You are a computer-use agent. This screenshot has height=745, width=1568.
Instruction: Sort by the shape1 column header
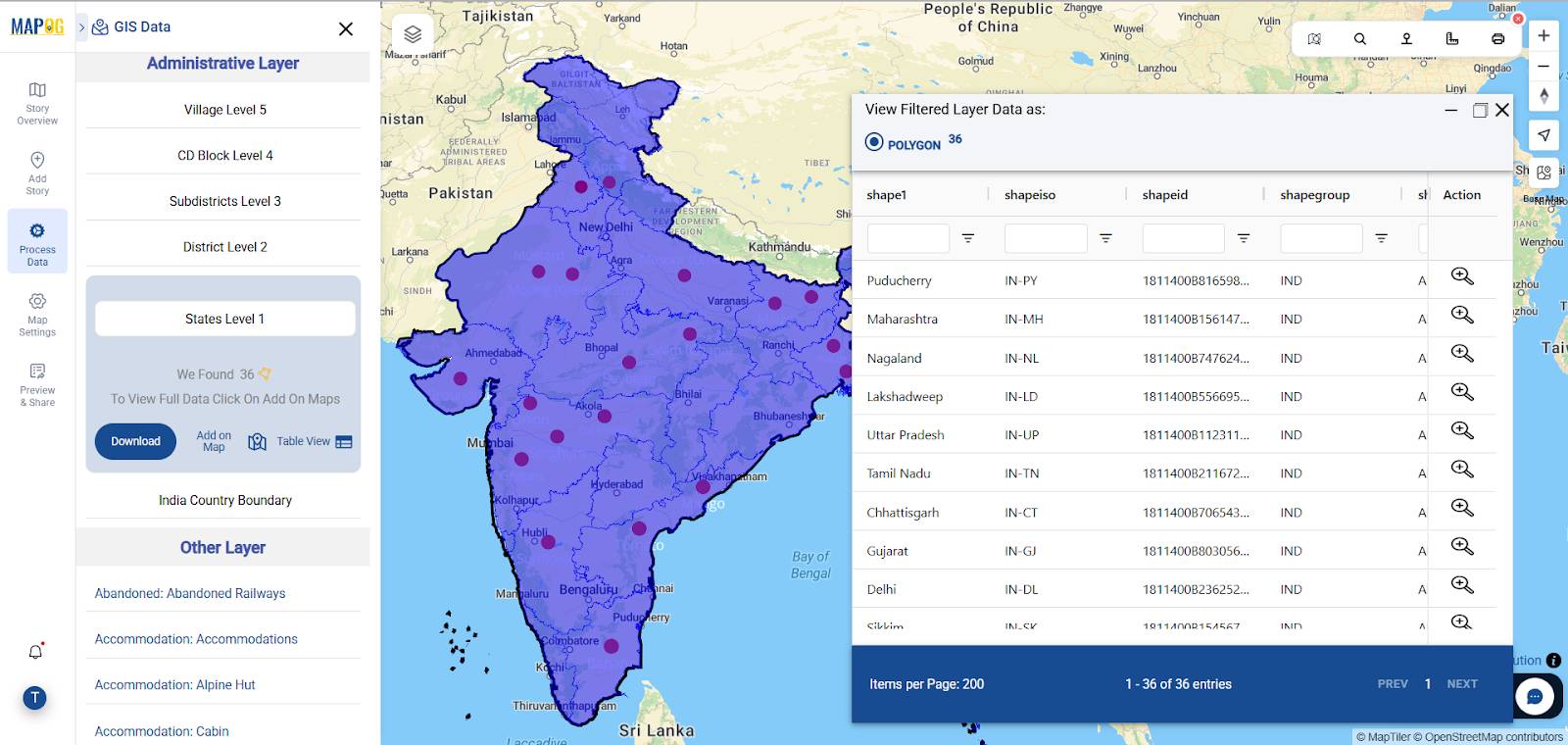coord(887,195)
